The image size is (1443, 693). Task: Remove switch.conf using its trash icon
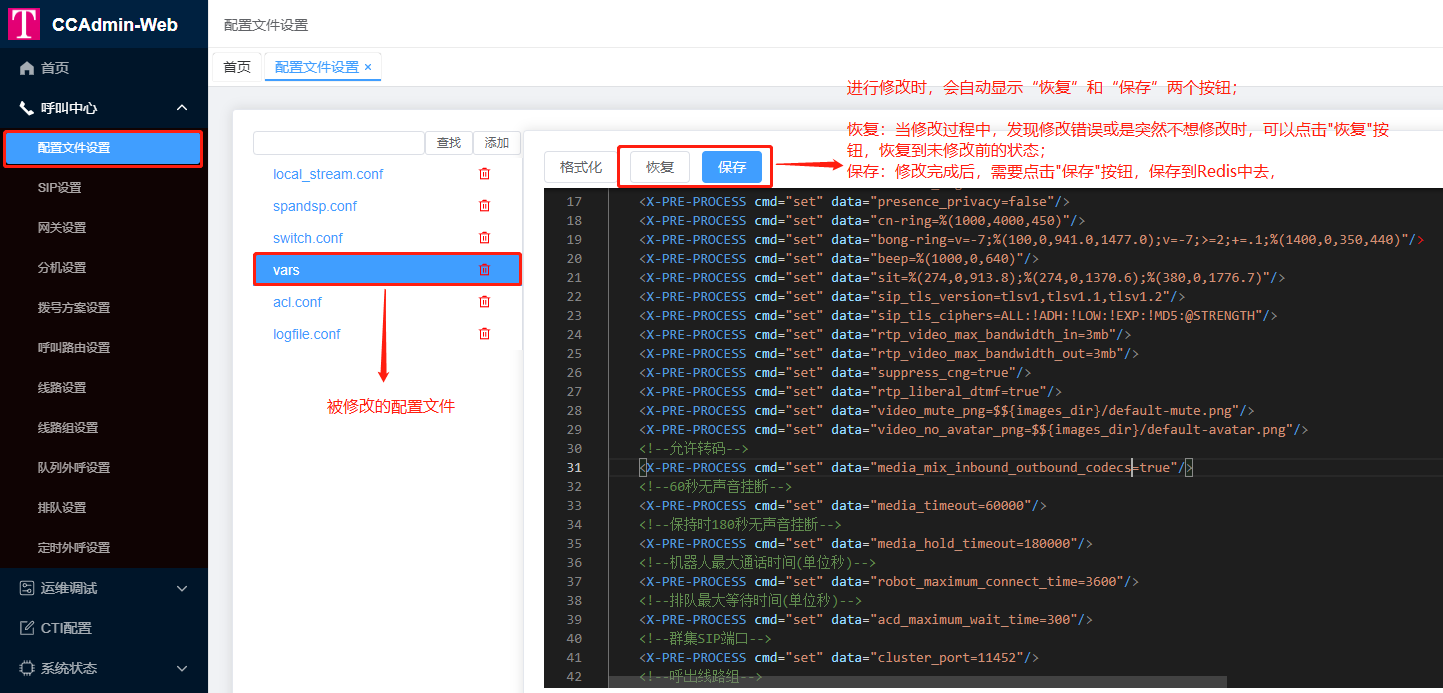484,238
